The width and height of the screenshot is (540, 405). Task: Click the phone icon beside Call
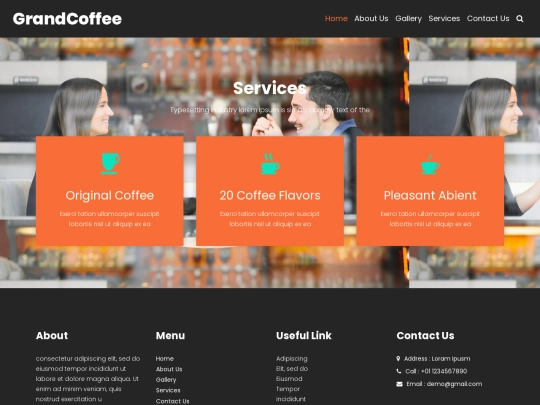click(x=399, y=371)
